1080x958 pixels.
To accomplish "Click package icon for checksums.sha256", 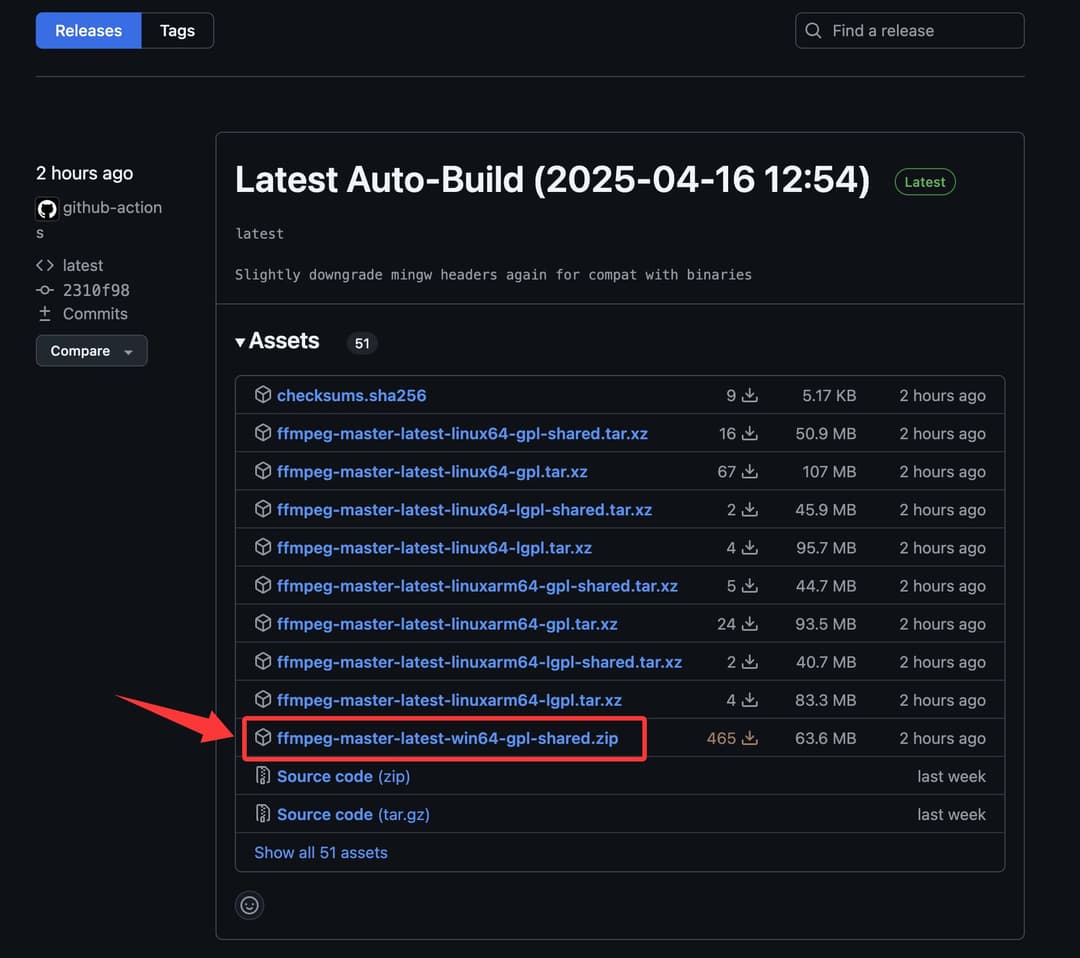I will tap(263, 395).
